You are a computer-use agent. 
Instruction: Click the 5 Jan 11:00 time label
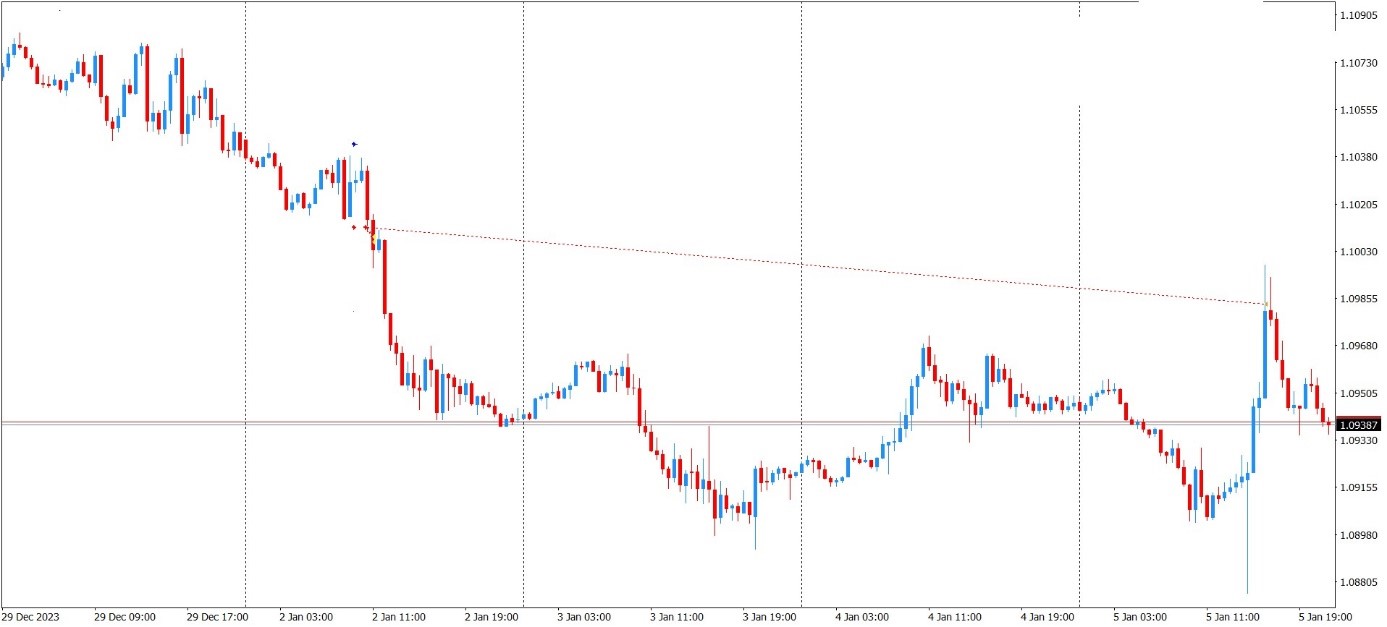click(x=1233, y=617)
